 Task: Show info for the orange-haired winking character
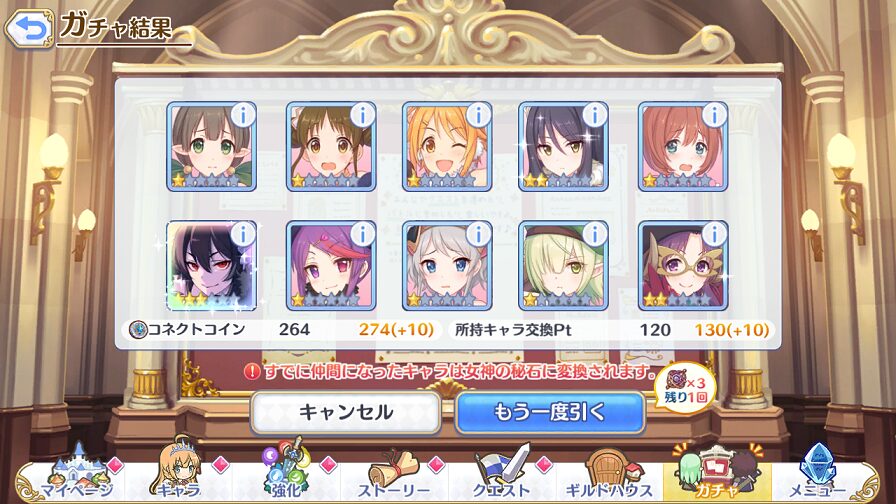pos(478,116)
